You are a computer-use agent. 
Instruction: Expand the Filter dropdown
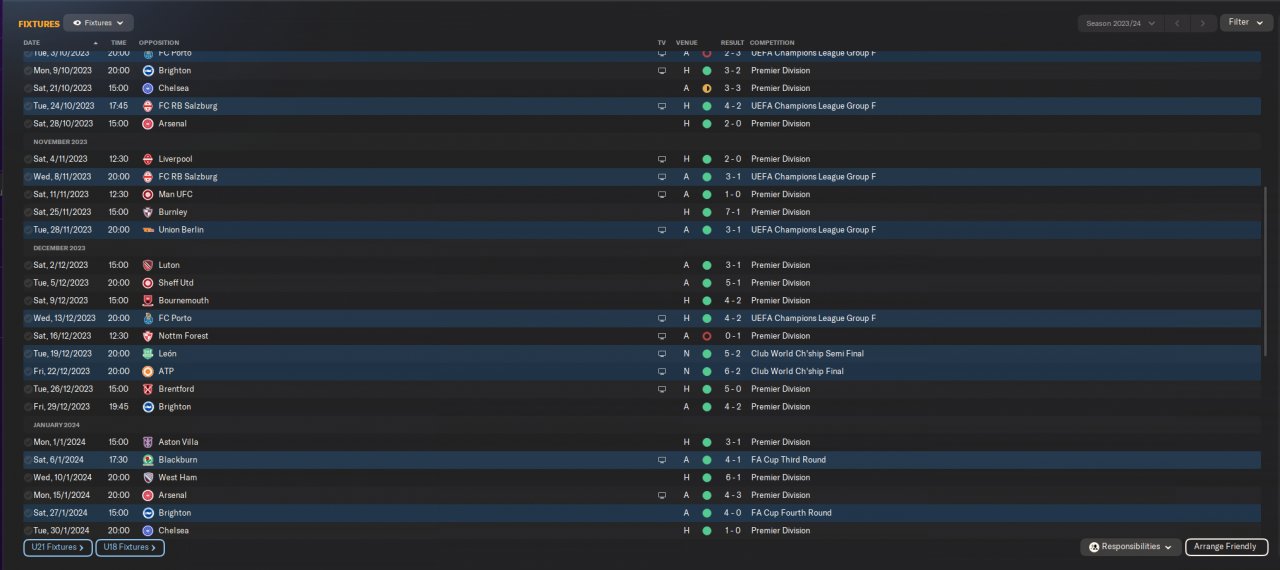click(x=1245, y=22)
